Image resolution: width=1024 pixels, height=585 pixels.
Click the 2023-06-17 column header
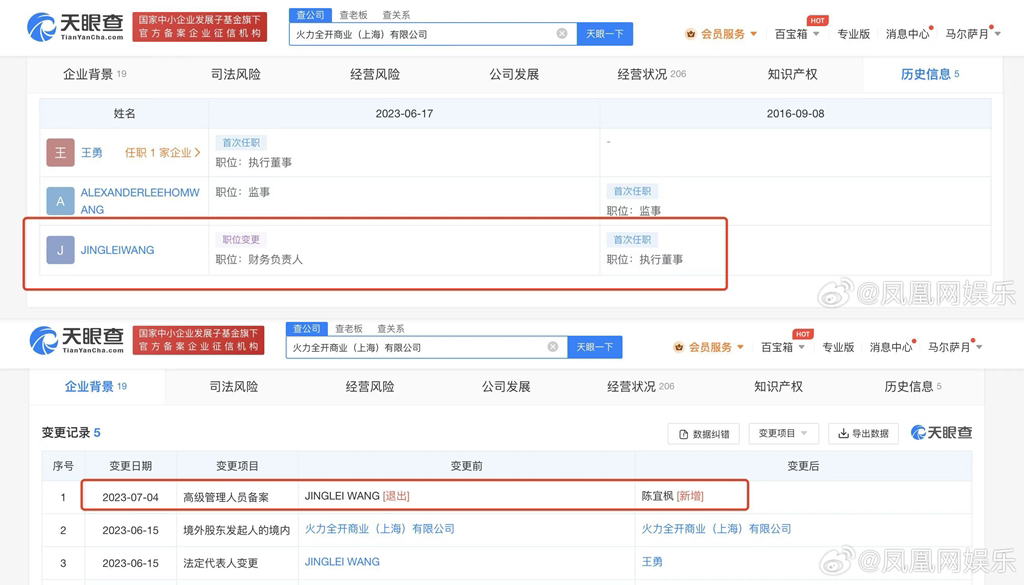pos(404,114)
